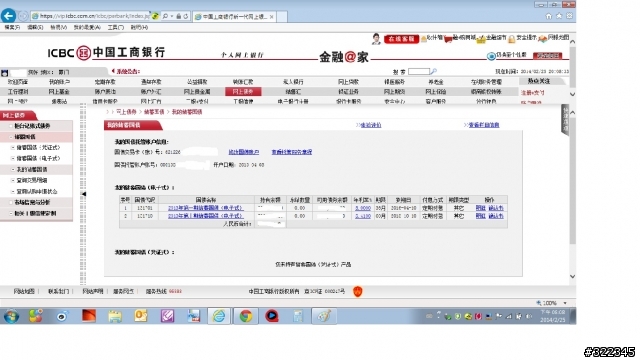The image size is (640, 360).
Task: Close the ICBC browser tab
Action: pos(271,17)
